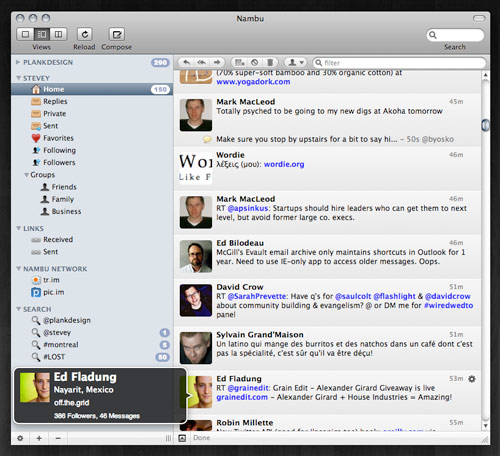Click the Reload toolbar icon
Viewport: 500px width, 456px height.
click(85, 34)
